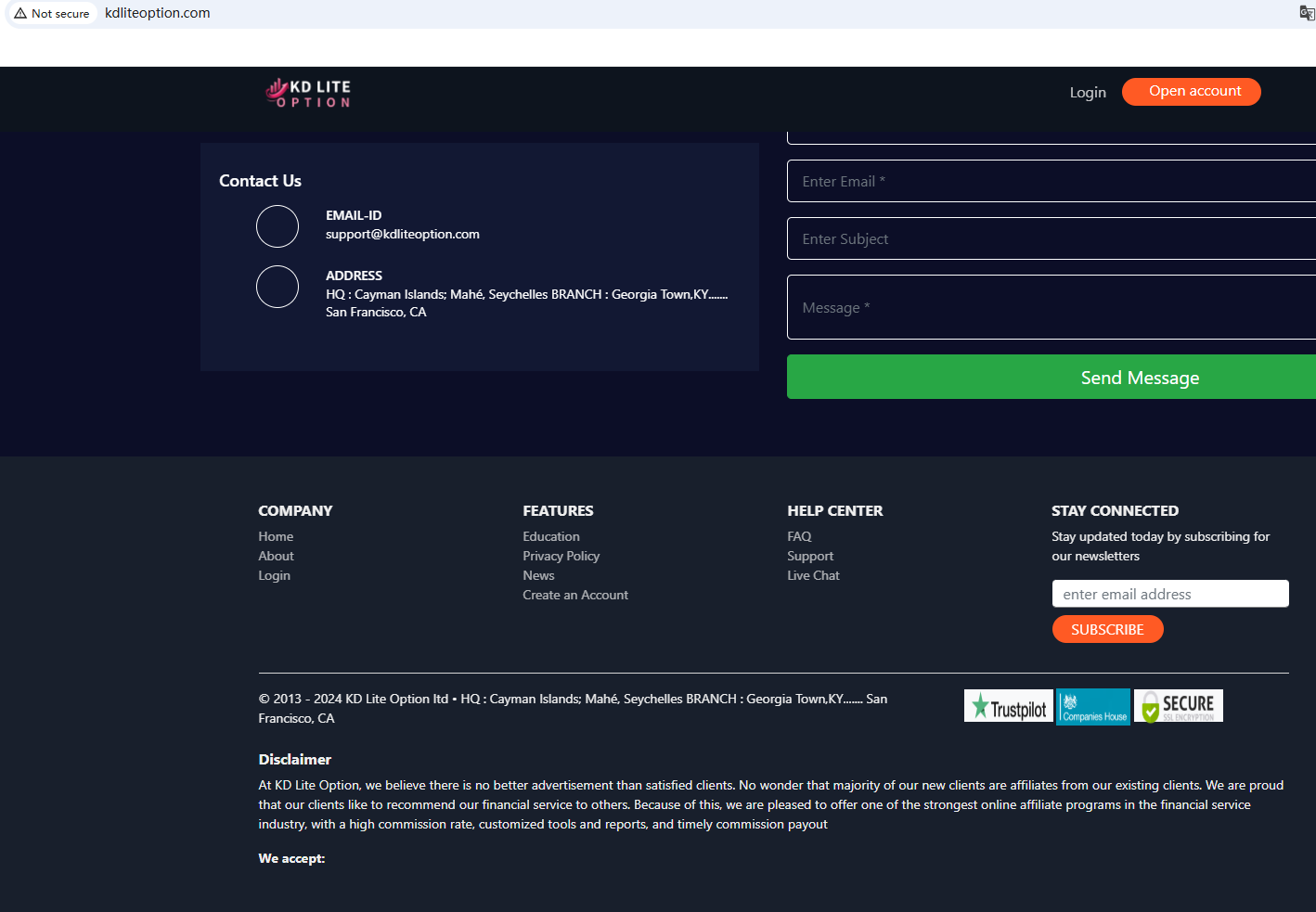
Task: Click the Secure SSL Encryption badge
Action: click(x=1178, y=707)
